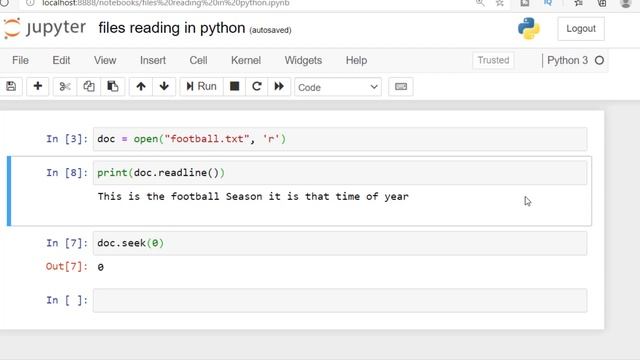The image size is (640, 360).
Task: Click the browser profile avatar icon
Action: click(625, 3)
